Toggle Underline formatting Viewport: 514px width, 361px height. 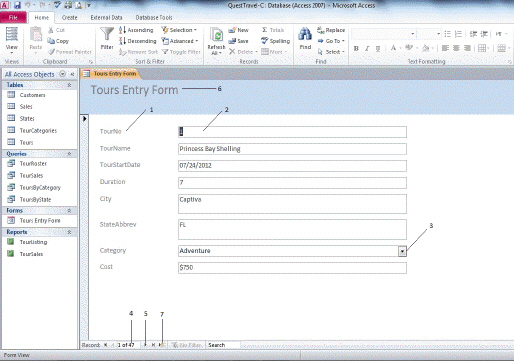(378, 49)
